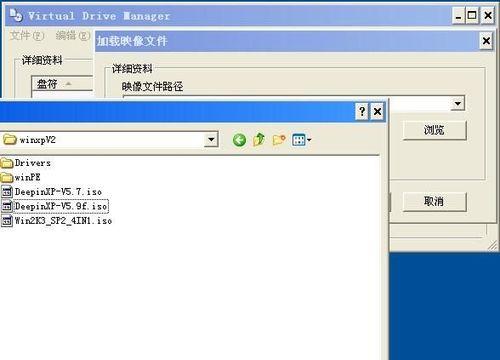Close the 加载映像文件 dialog
This screenshot has width=500, height=360.
coord(486,41)
